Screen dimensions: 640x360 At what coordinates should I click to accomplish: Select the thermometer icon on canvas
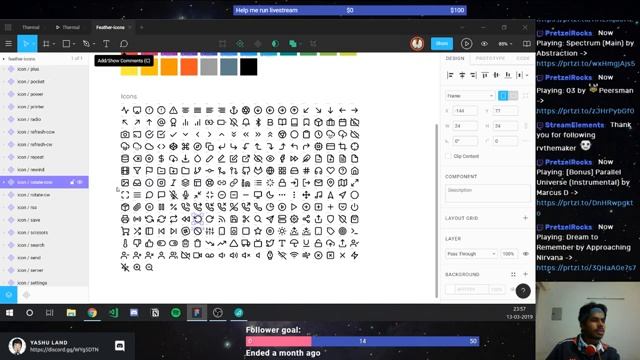(125, 243)
